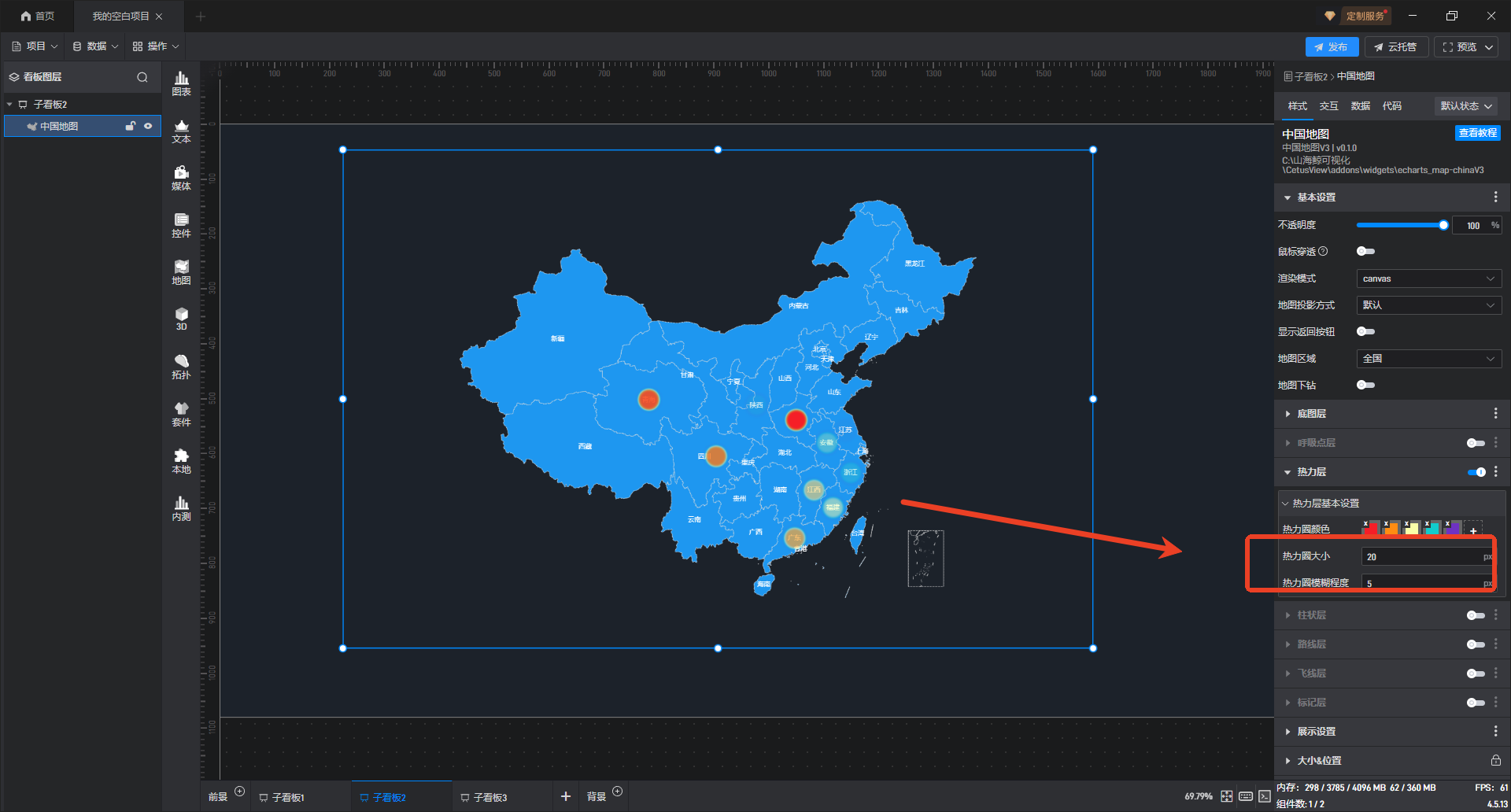1511x812 pixels.
Task: Turn off the 热力层 toggle
Action: coord(1476,472)
